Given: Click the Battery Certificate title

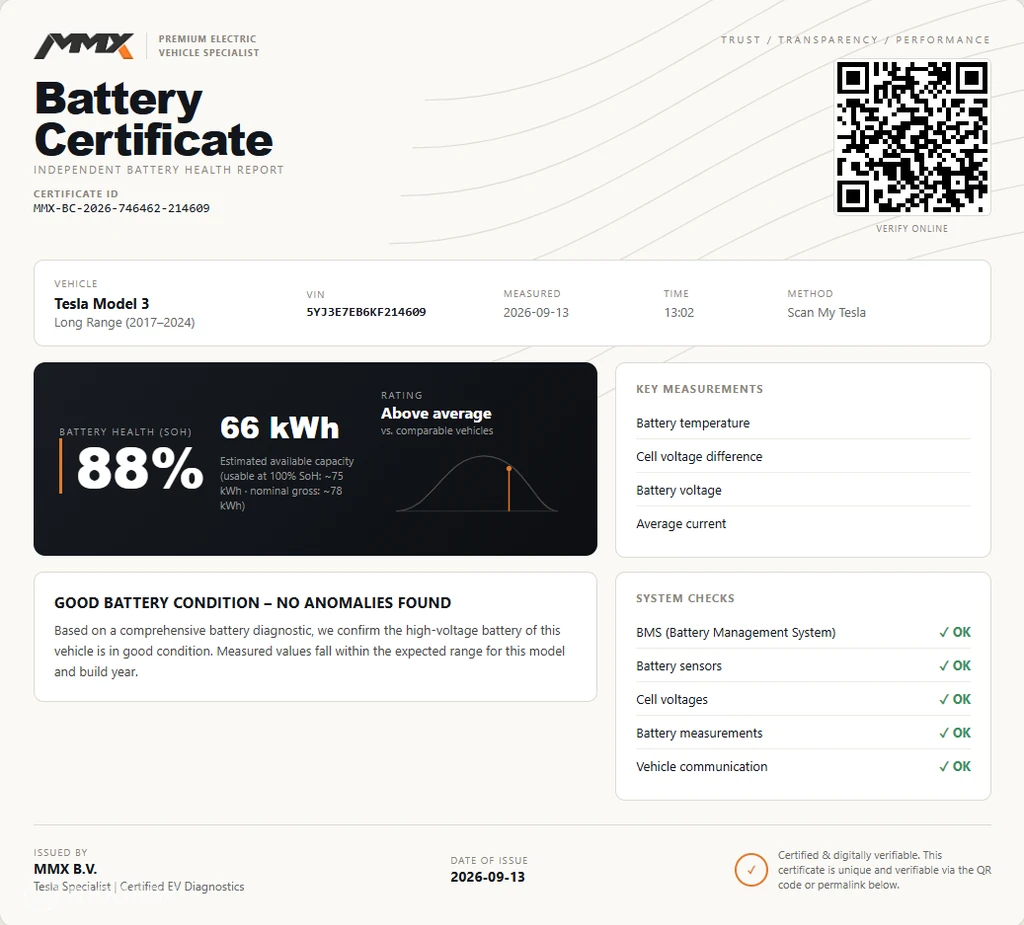Looking at the screenshot, I should (x=153, y=119).
